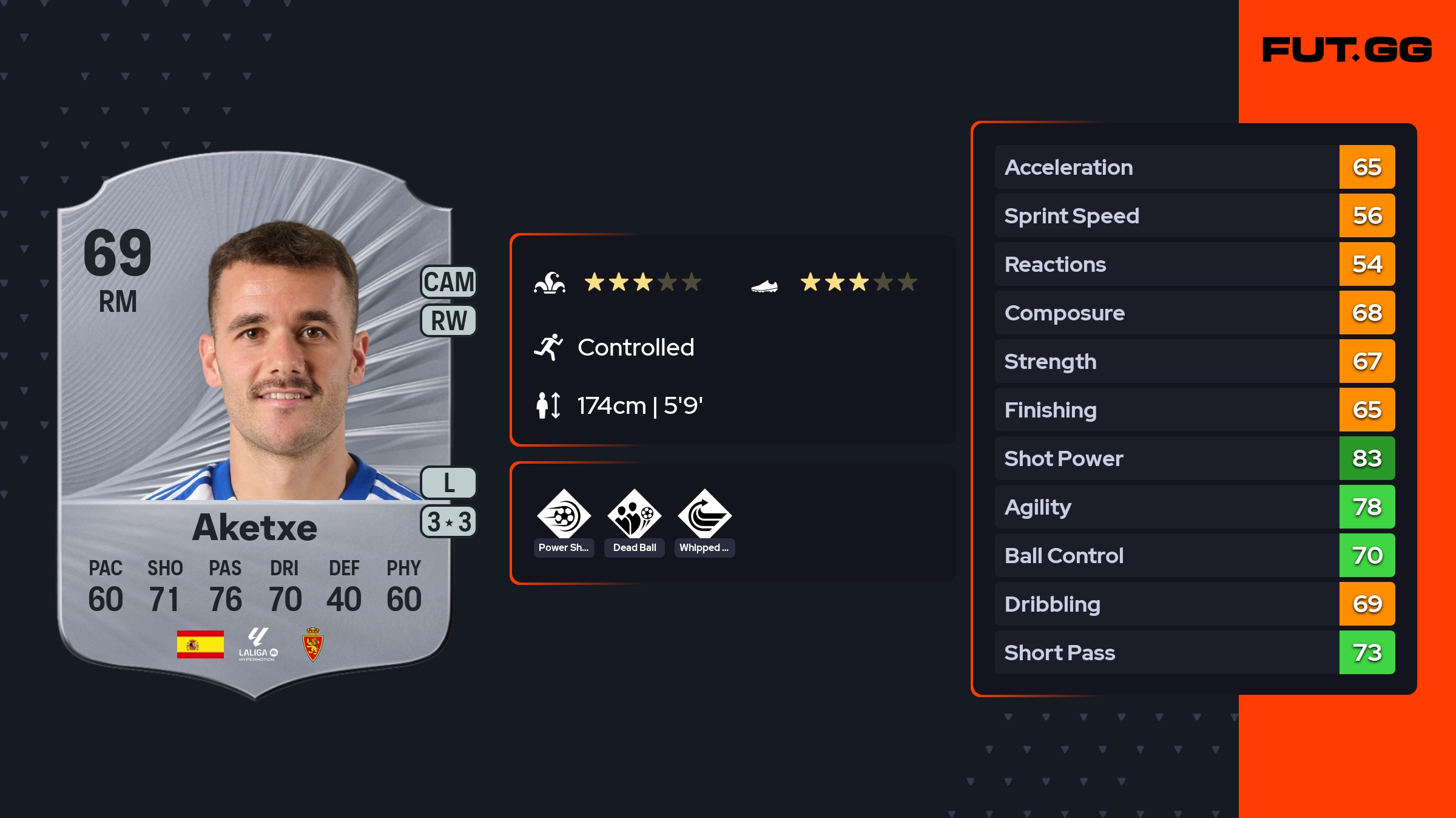Click the Whipped Pass playstyle icon
This screenshot has width=1456, height=818.
click(704, 515)
